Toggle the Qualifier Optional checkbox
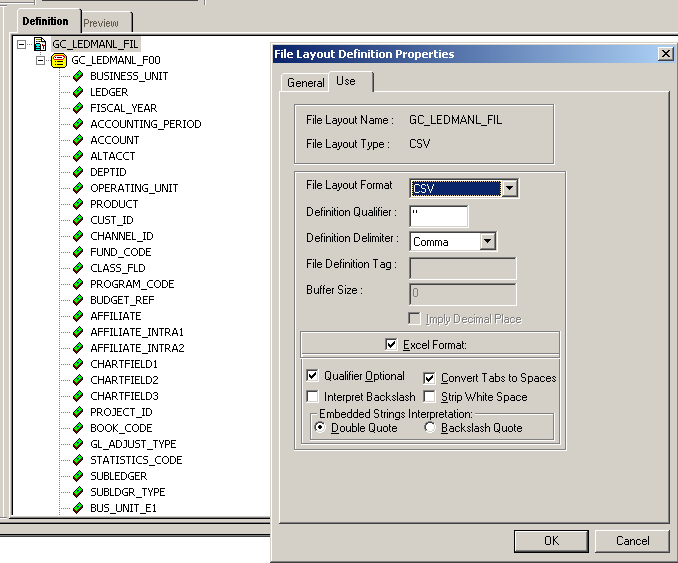Screen dimensions: 678x563 click(312, 375)
